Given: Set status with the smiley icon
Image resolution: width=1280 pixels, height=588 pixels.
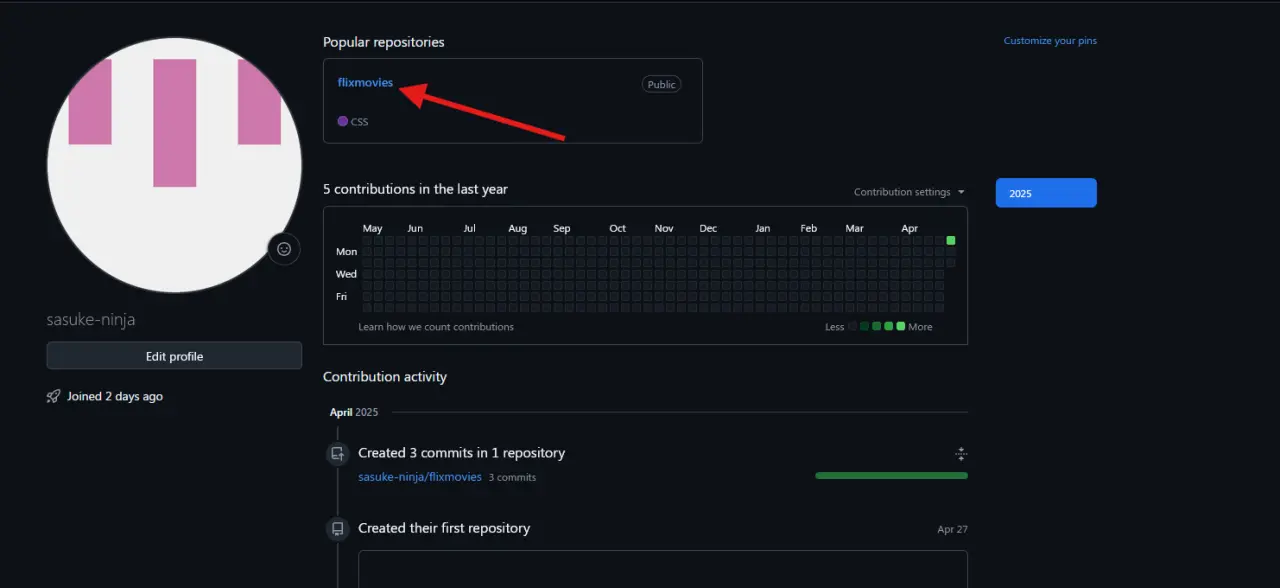Looking at the screenshot, I should coord(284,249).
